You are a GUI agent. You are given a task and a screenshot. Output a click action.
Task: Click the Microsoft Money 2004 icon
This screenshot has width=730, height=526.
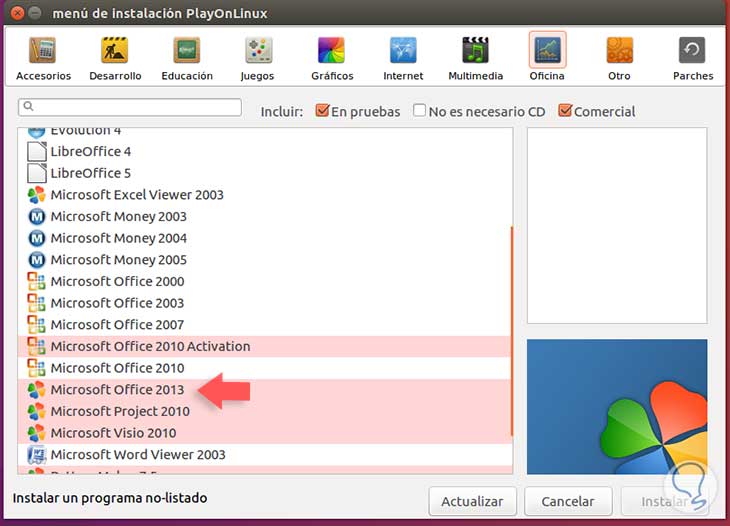[37, 238]
